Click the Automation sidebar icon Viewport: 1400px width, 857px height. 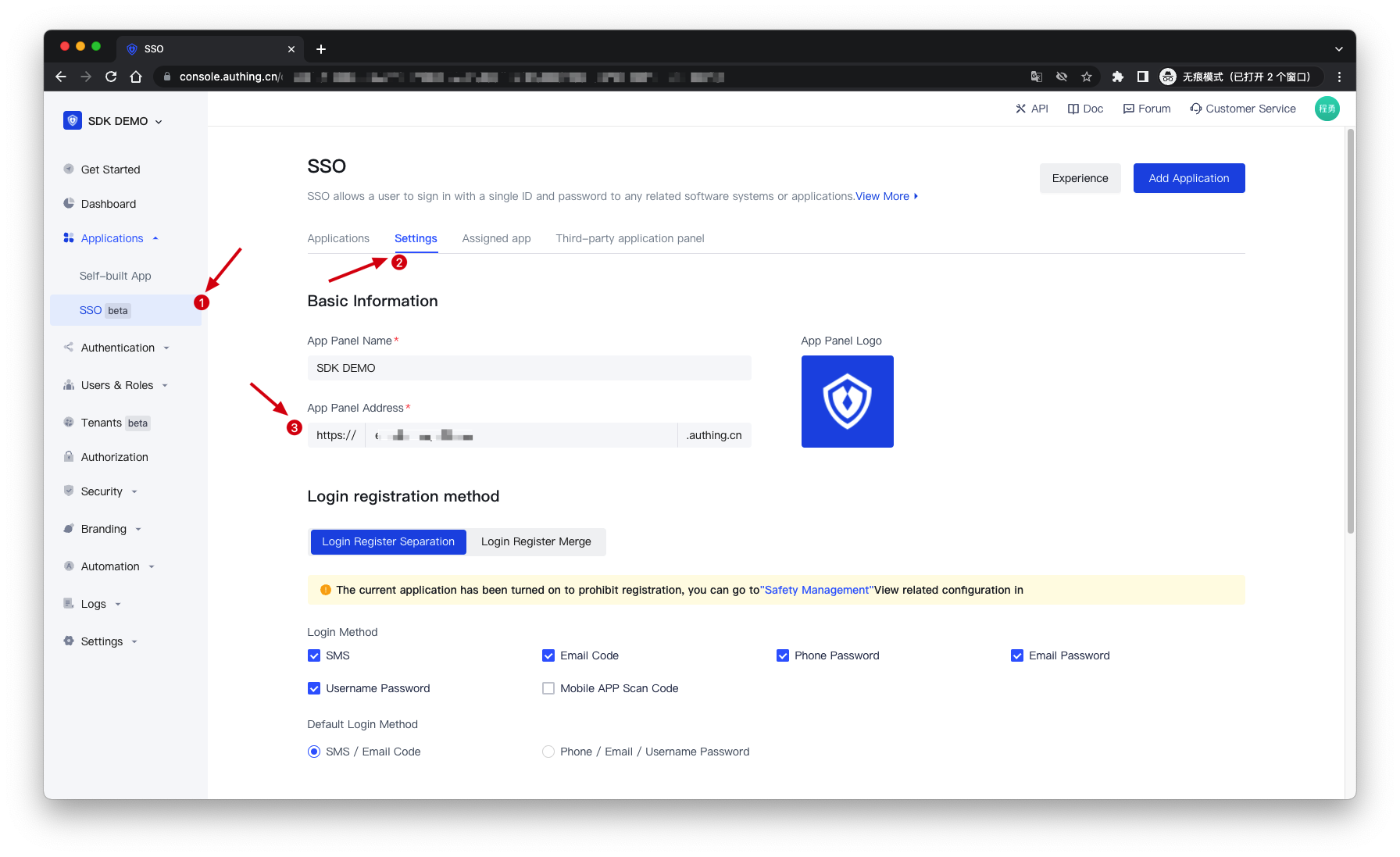69,566
